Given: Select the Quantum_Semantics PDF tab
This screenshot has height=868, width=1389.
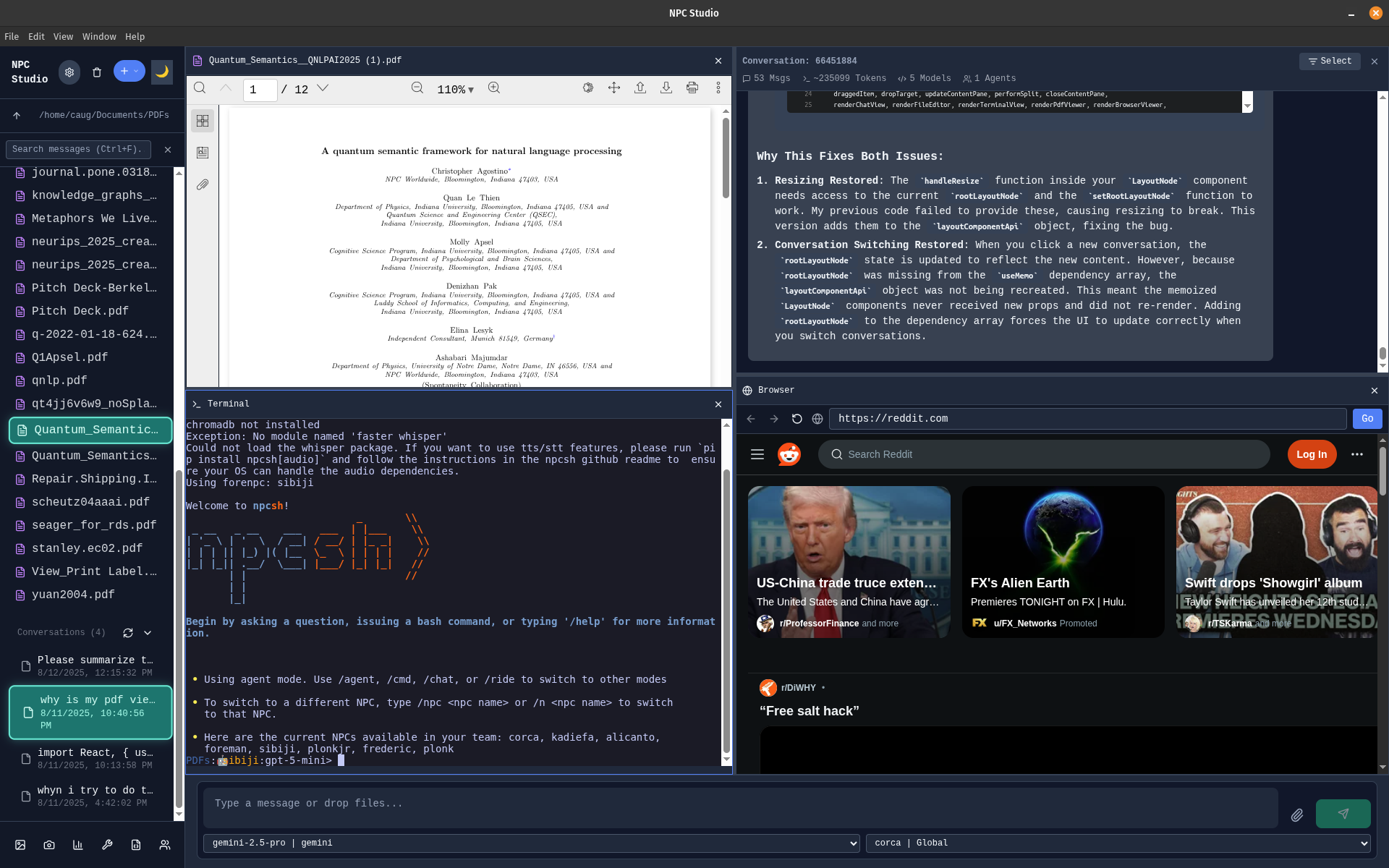Looking at the screenshot, I should [x=304, y=60].
